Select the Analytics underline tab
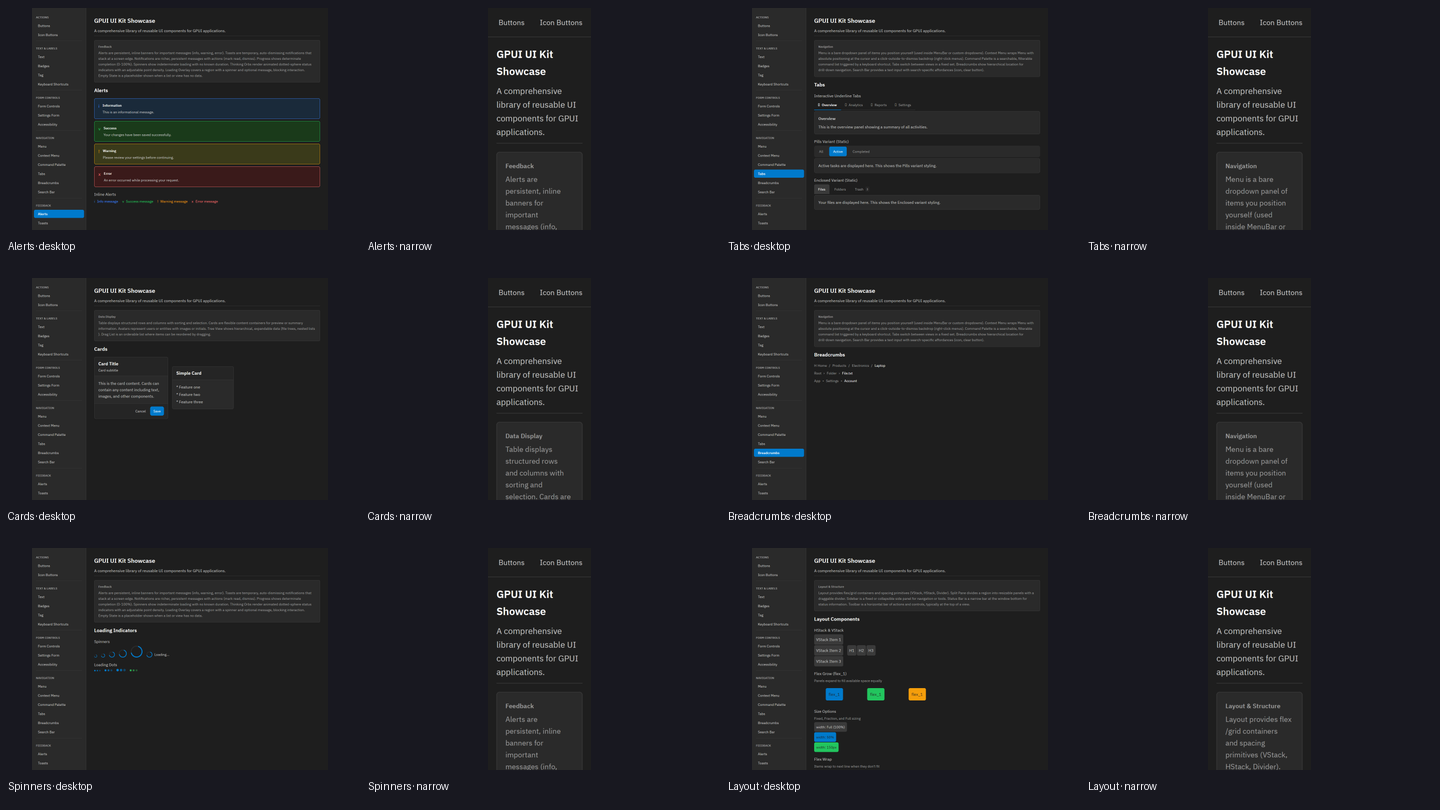Image resolution: width=1440 pixels, height=810 pixels. coord(854,105)
